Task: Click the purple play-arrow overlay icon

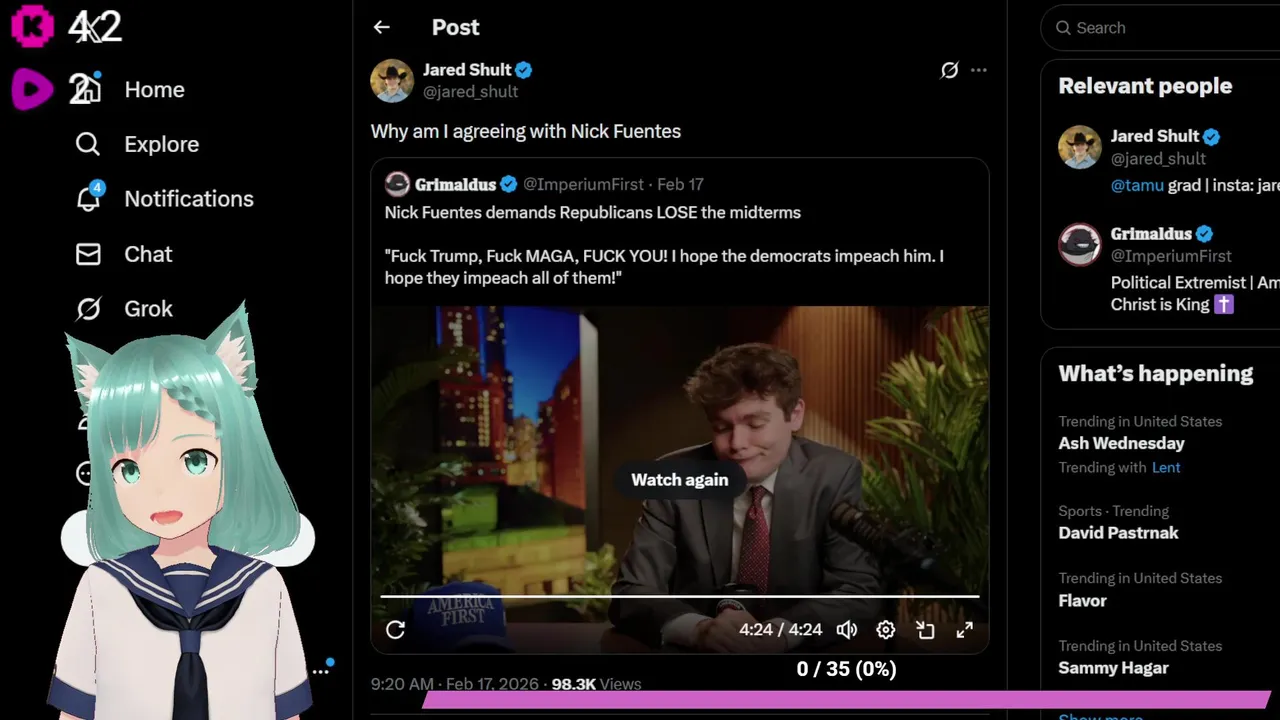Action: point(32,89)
